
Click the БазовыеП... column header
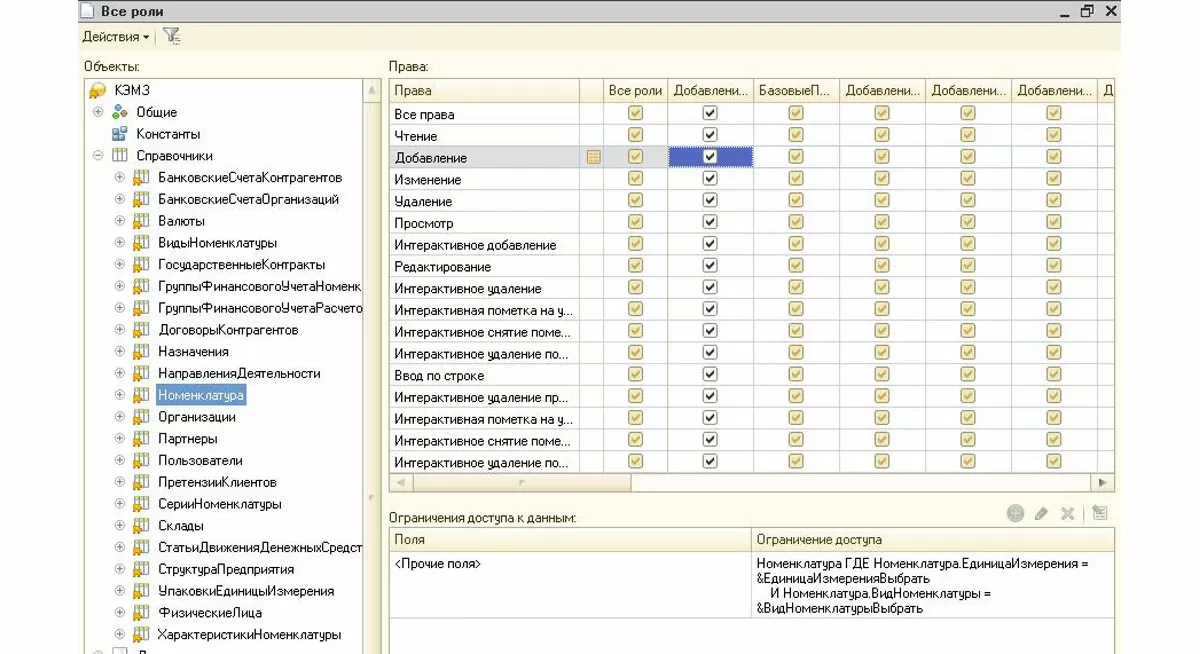pyautogui.click(x=795, y=90)
